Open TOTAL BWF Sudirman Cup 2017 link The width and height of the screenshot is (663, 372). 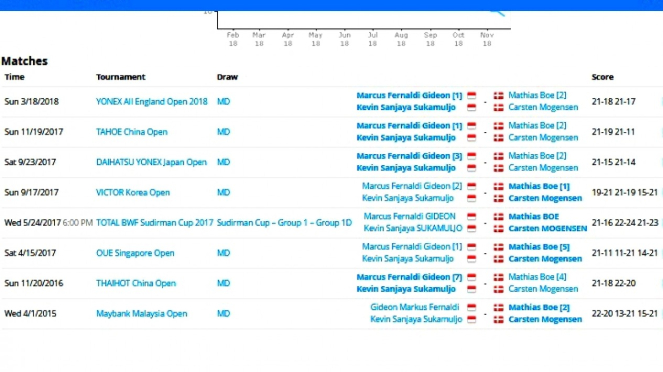[x=154, y=223]
